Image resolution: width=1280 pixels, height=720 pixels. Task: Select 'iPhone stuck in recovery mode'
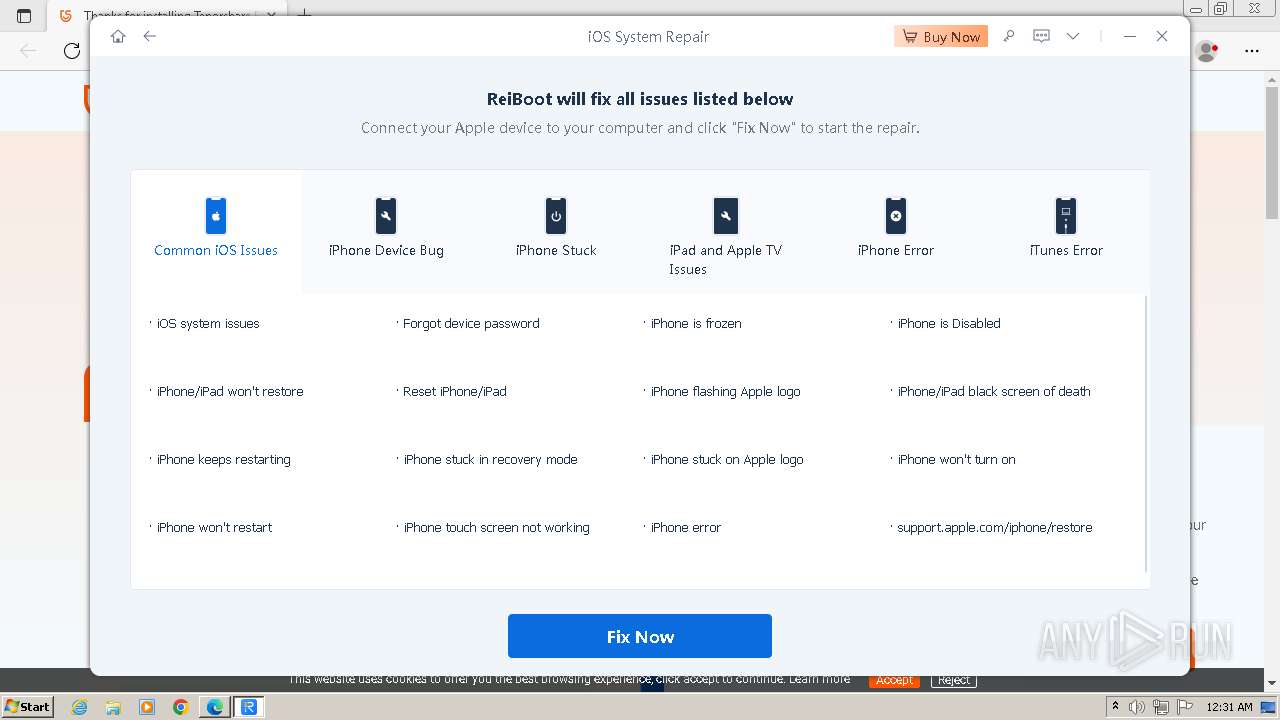pos(491,459)
